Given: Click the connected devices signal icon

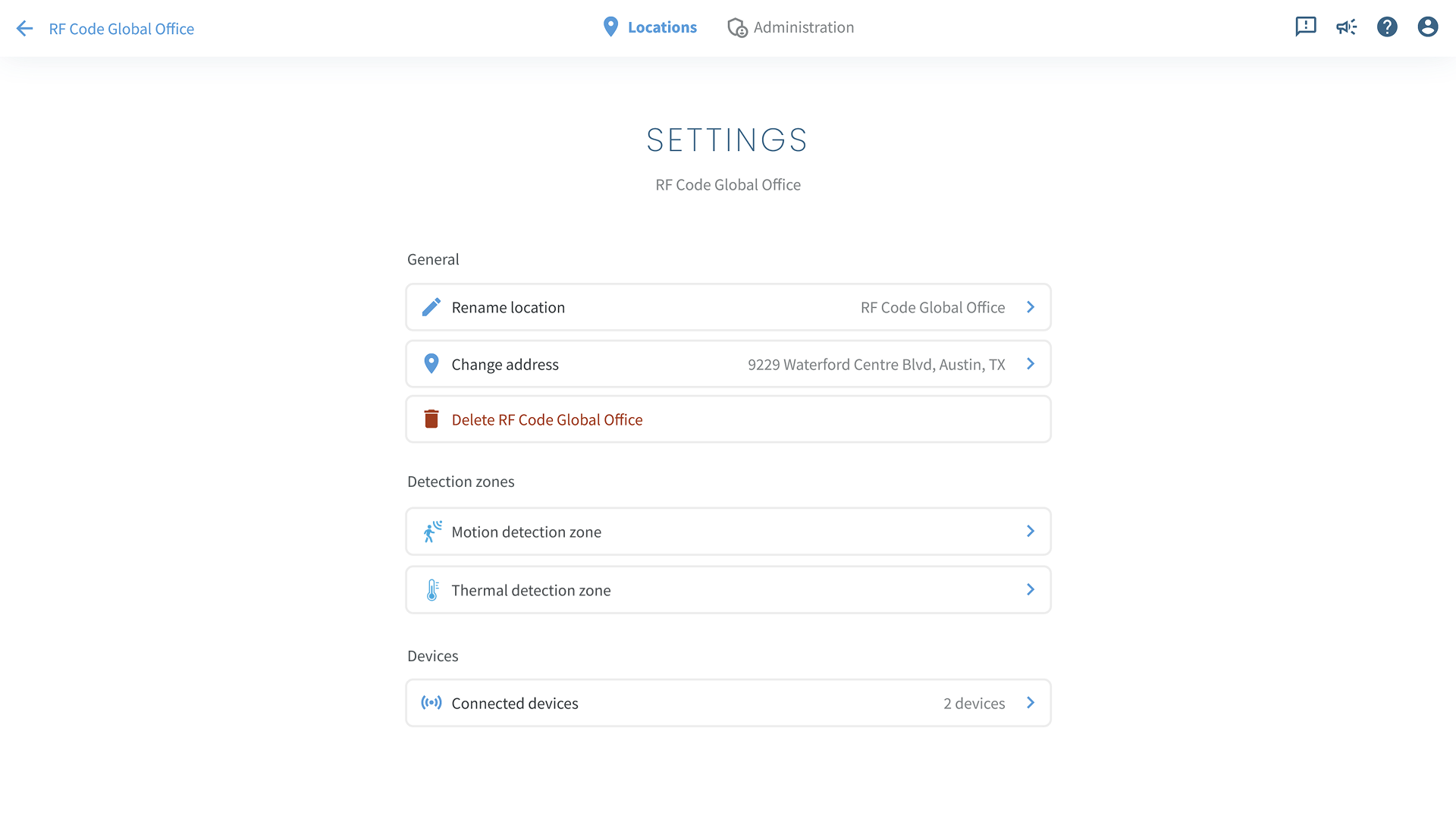Looking at the screenshot, I should coord(431,703).
